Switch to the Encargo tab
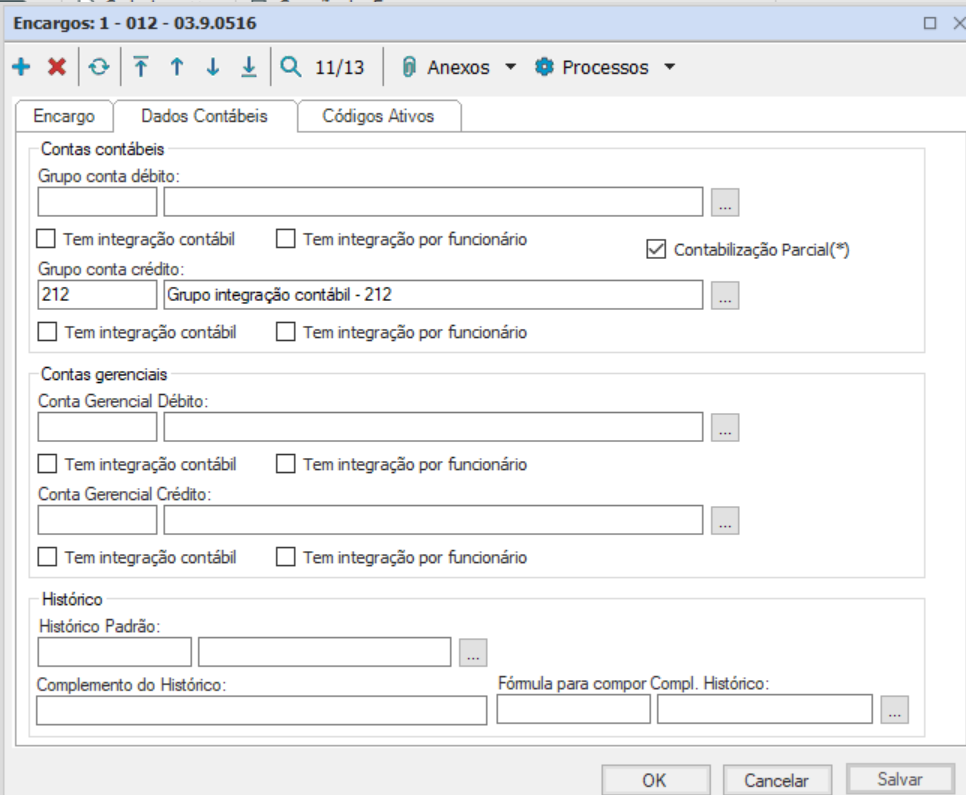 click(x=64, y=116)
